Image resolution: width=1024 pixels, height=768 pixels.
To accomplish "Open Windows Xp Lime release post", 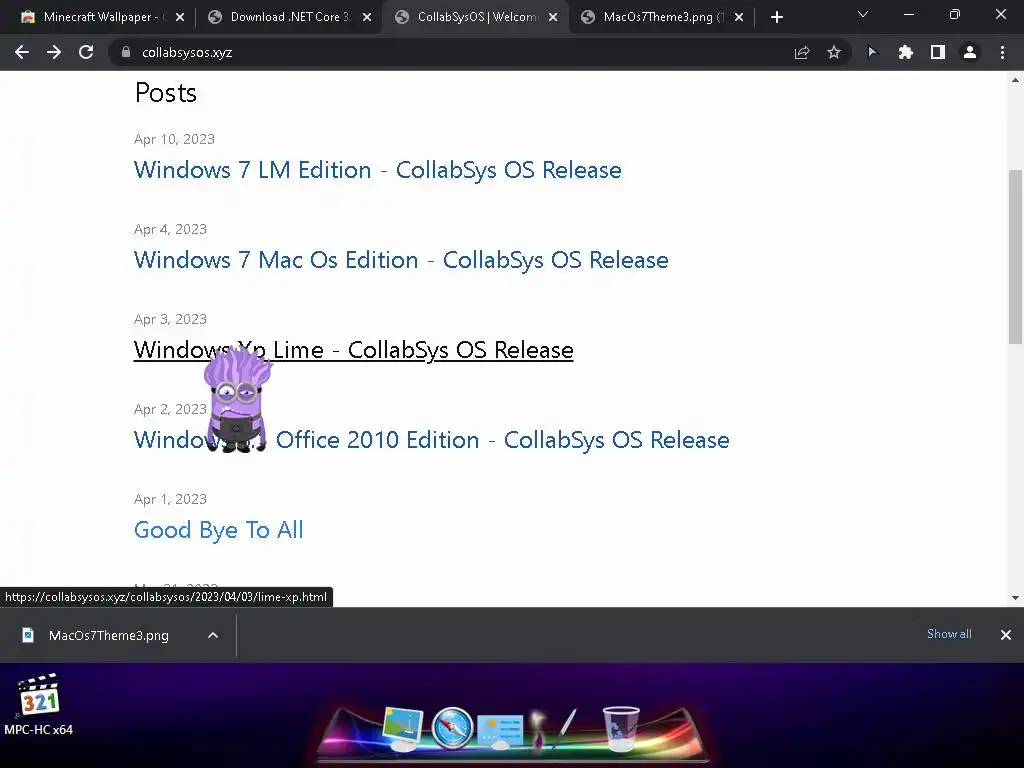I will pos(353,350).
